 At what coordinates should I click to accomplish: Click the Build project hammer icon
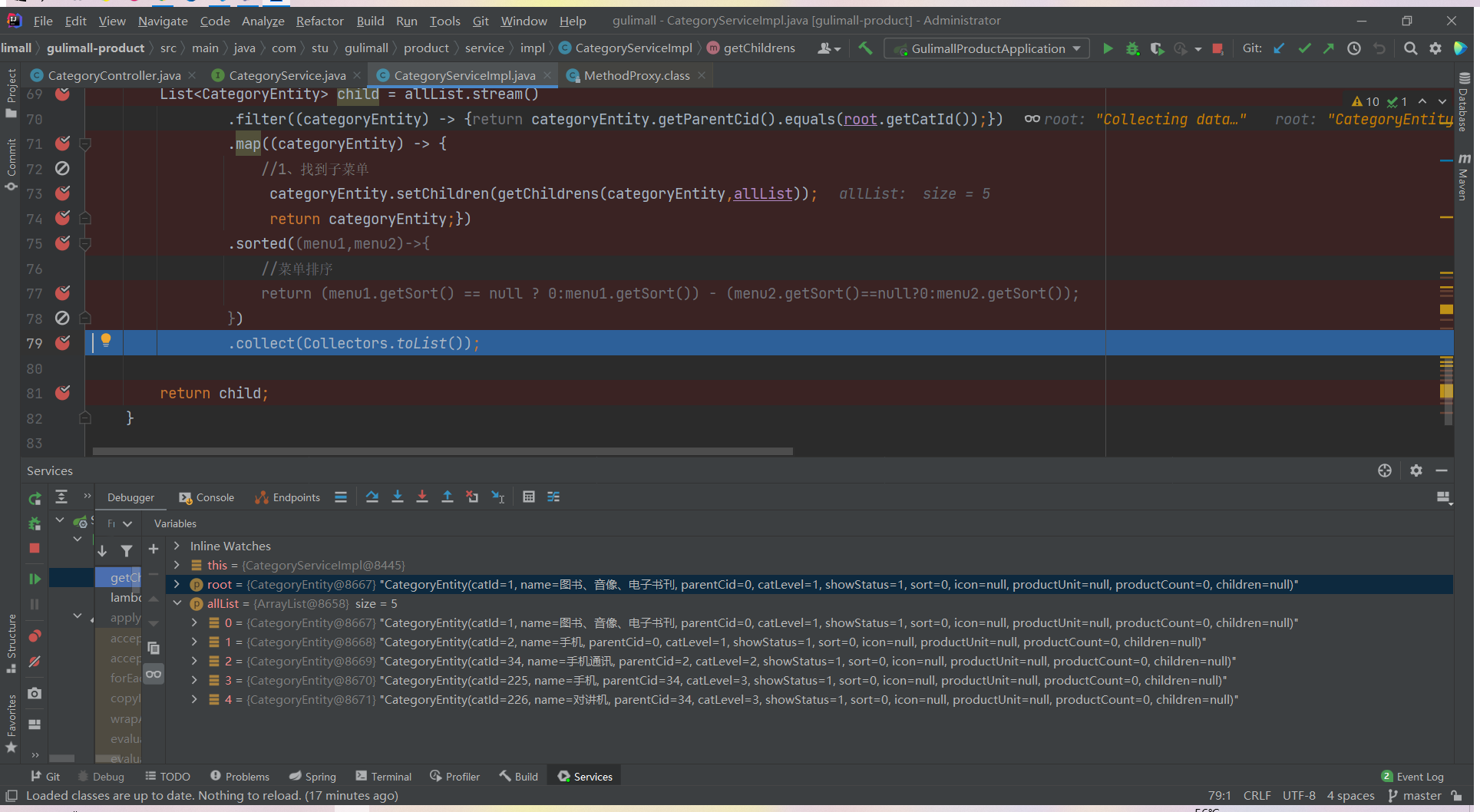click(x=866, y=48)
